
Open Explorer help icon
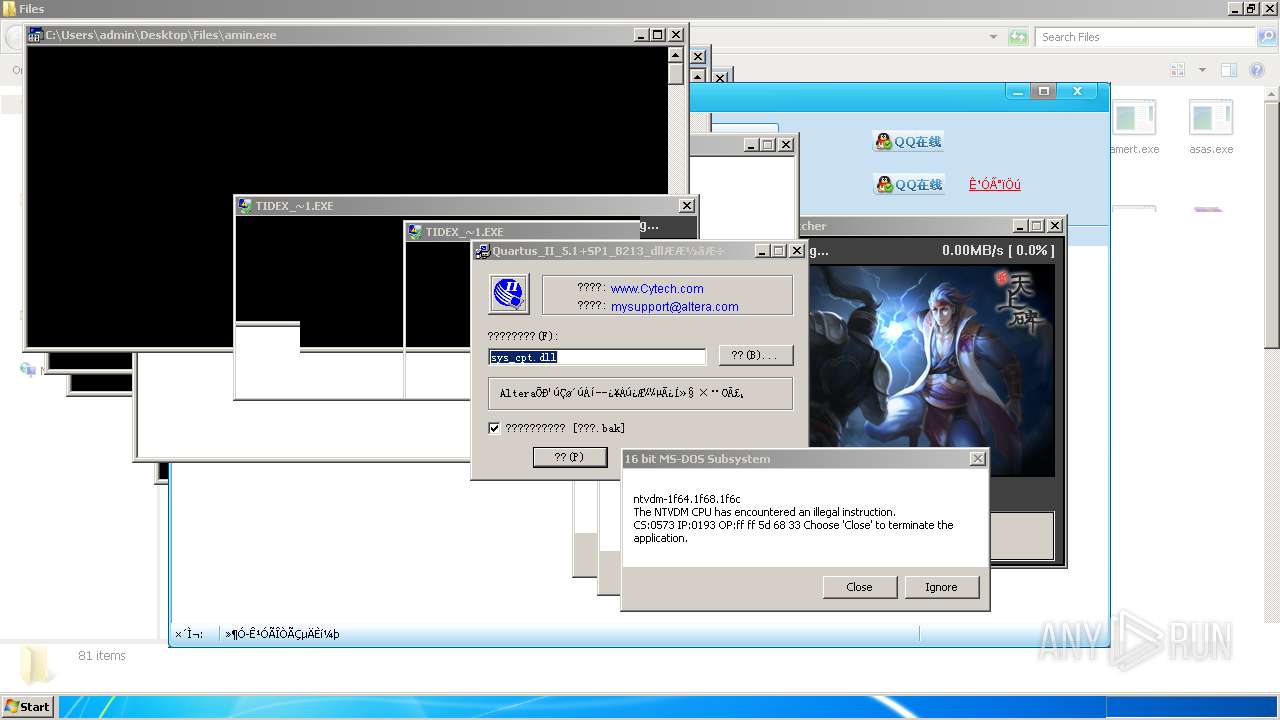1259,70
